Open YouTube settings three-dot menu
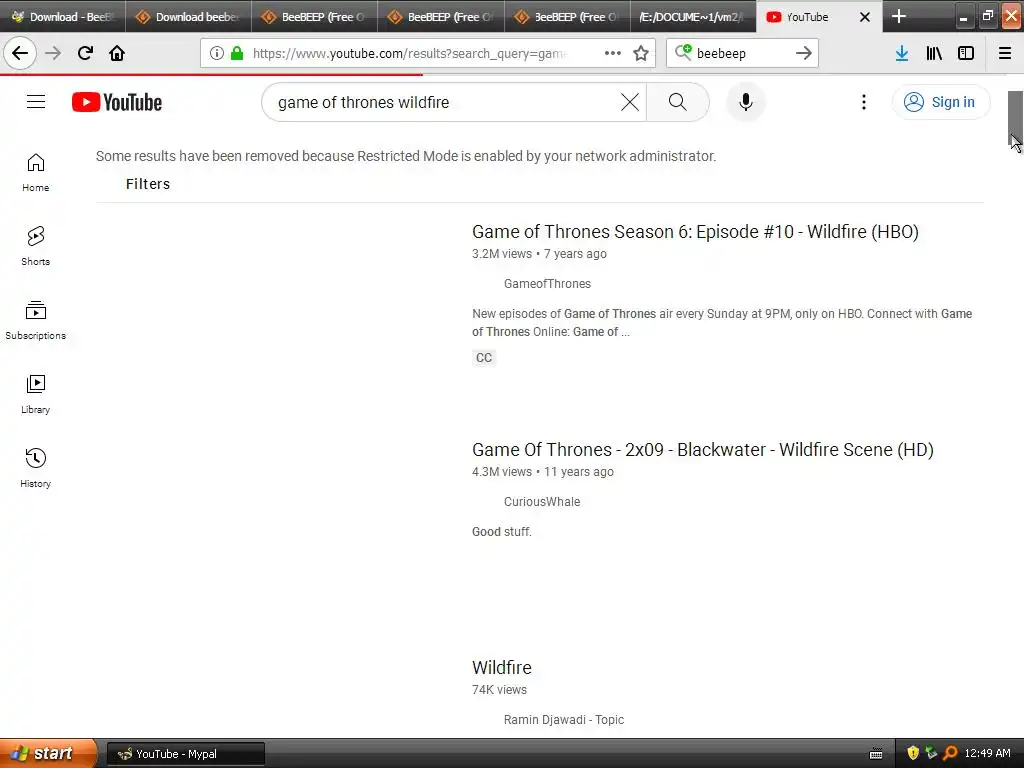Screen dimensions: 1024x768 863,103
